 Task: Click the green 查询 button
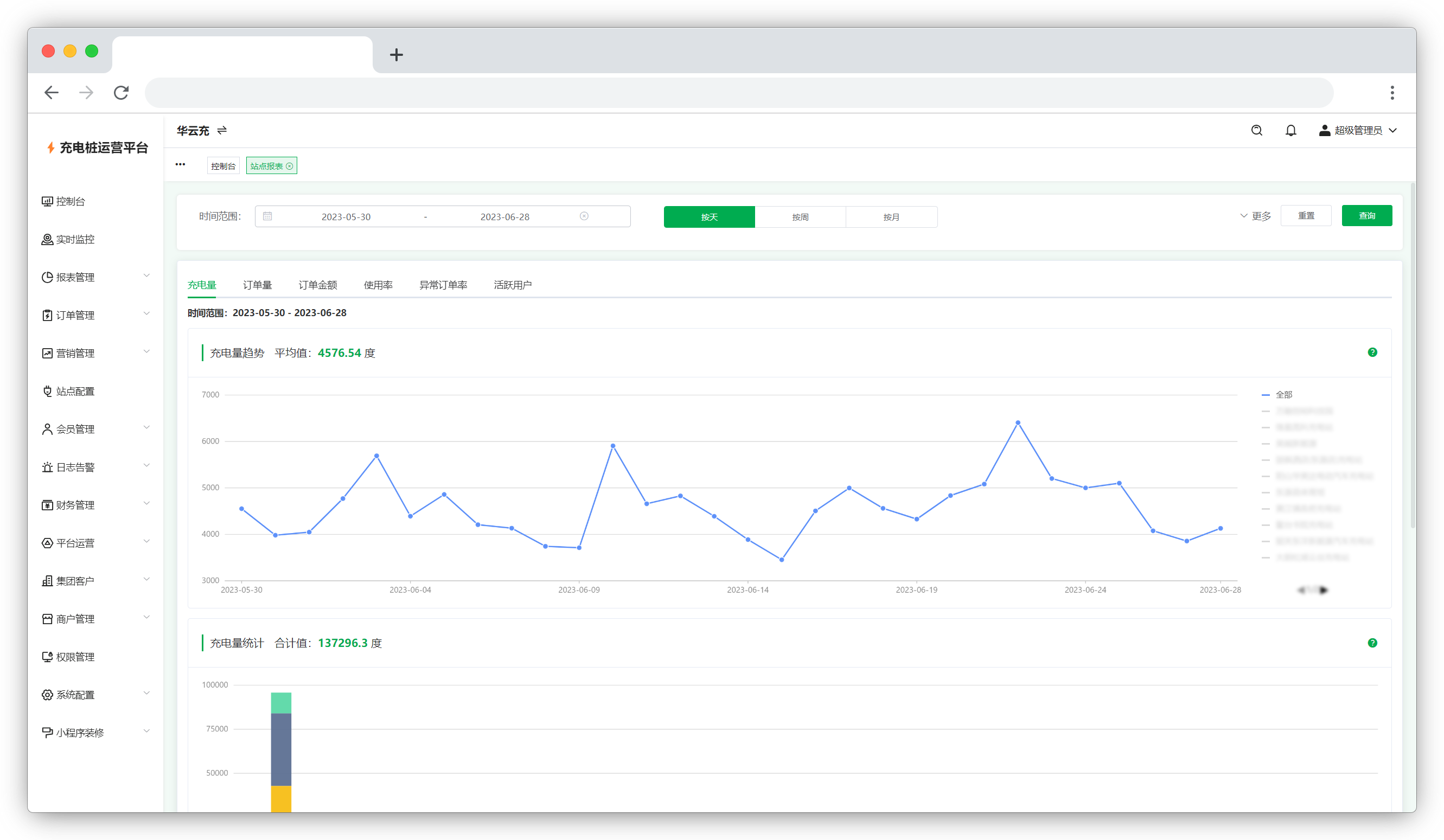(1366, 216)
